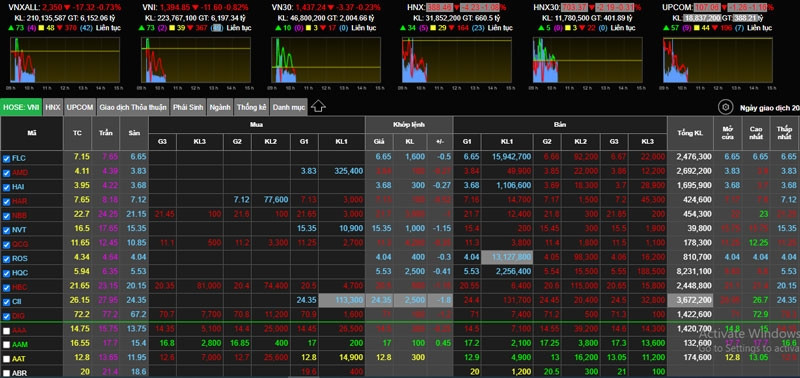The width and height of the screenshot is (800, 378).
Task: Check the ABR stock checkbox
Action: (7, 373)
